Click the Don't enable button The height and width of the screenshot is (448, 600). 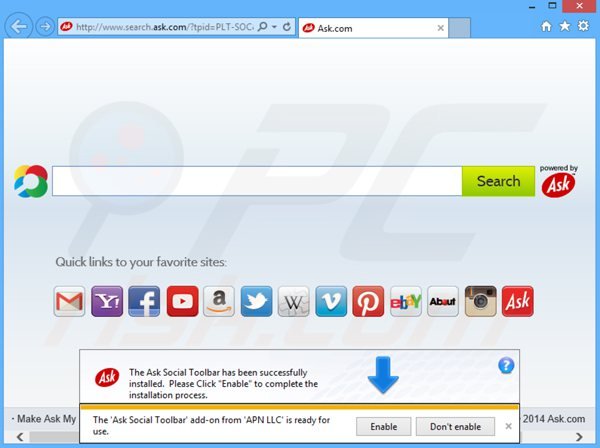pos(455,426)
